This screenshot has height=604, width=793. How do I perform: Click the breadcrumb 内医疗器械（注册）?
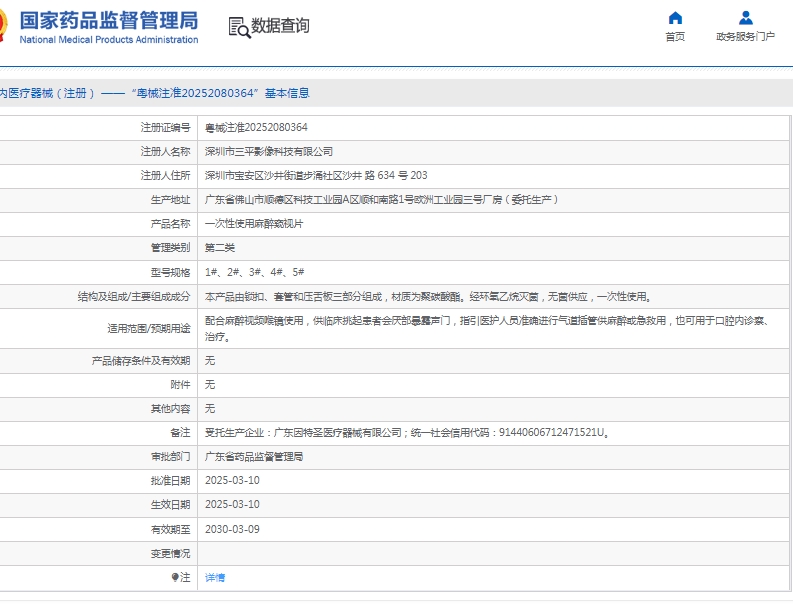tap(47, 93)
